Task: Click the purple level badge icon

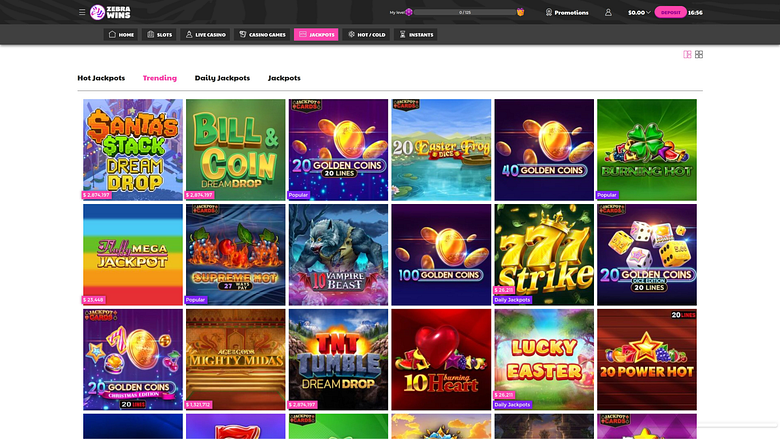Action: [x=409, y=12]
